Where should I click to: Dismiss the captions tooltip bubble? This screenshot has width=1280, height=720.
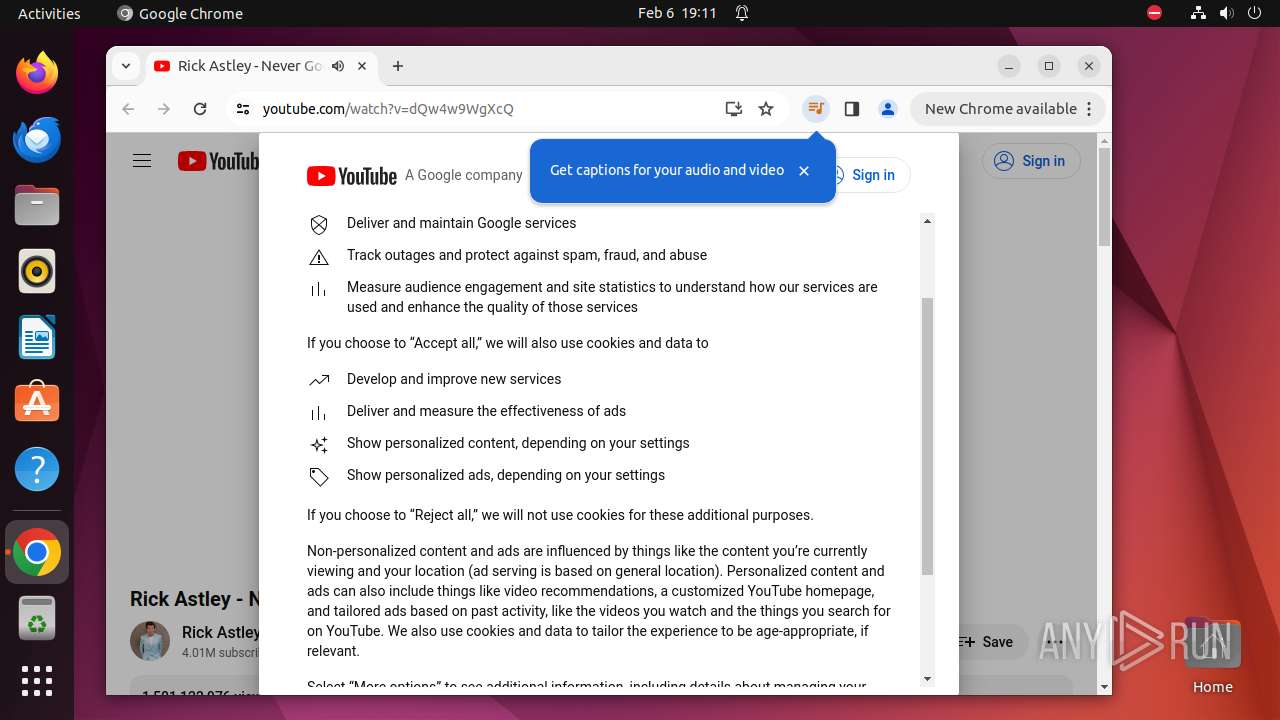[804, 171]
